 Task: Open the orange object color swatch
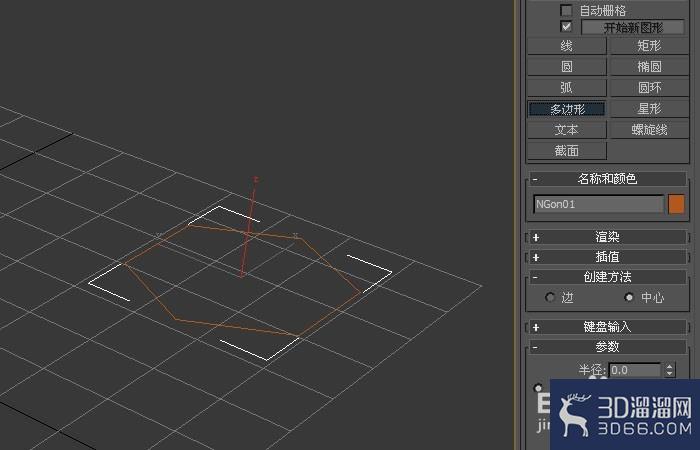click(676, 204)
